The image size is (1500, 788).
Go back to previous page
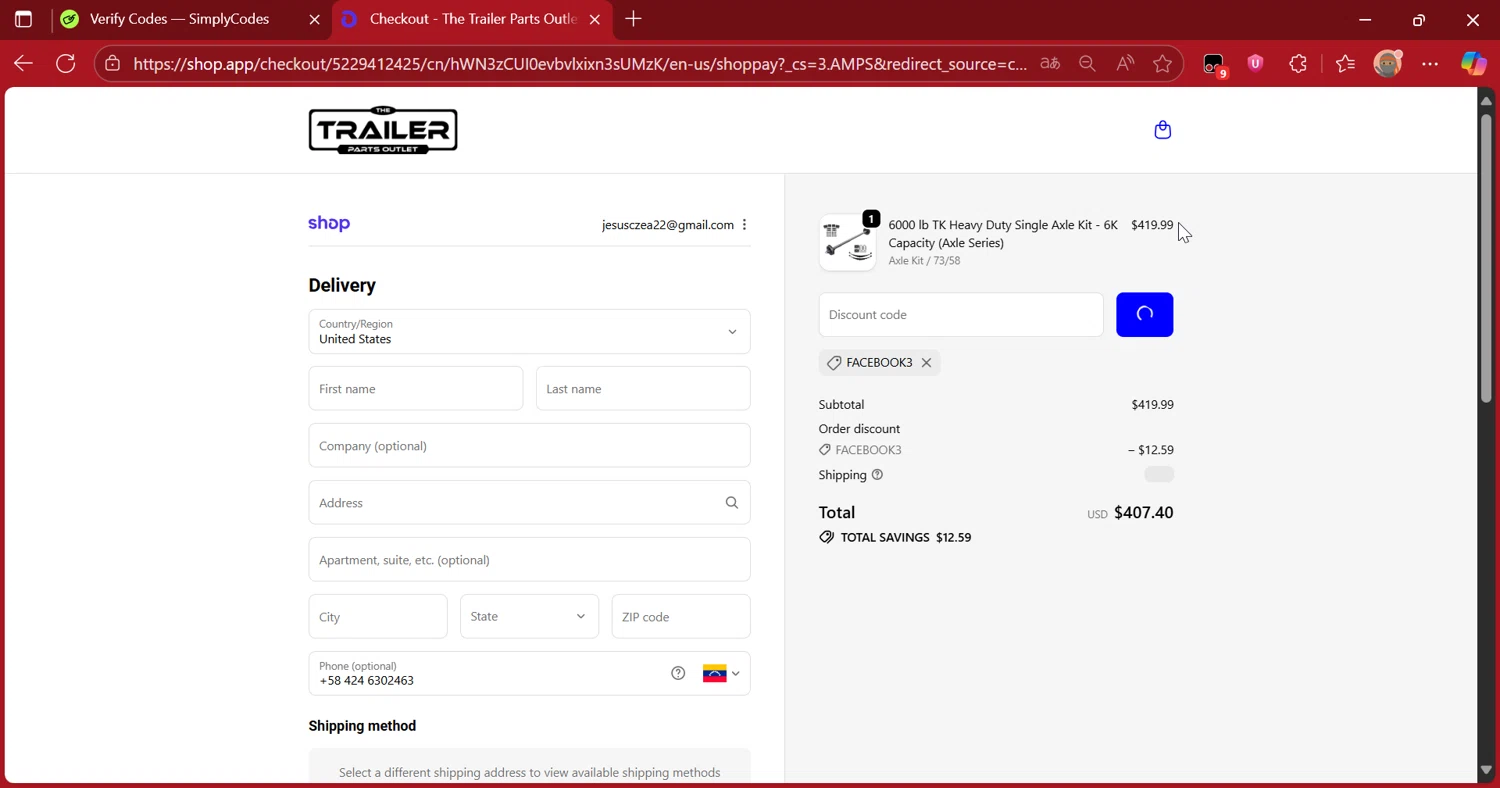click(24, 64)
